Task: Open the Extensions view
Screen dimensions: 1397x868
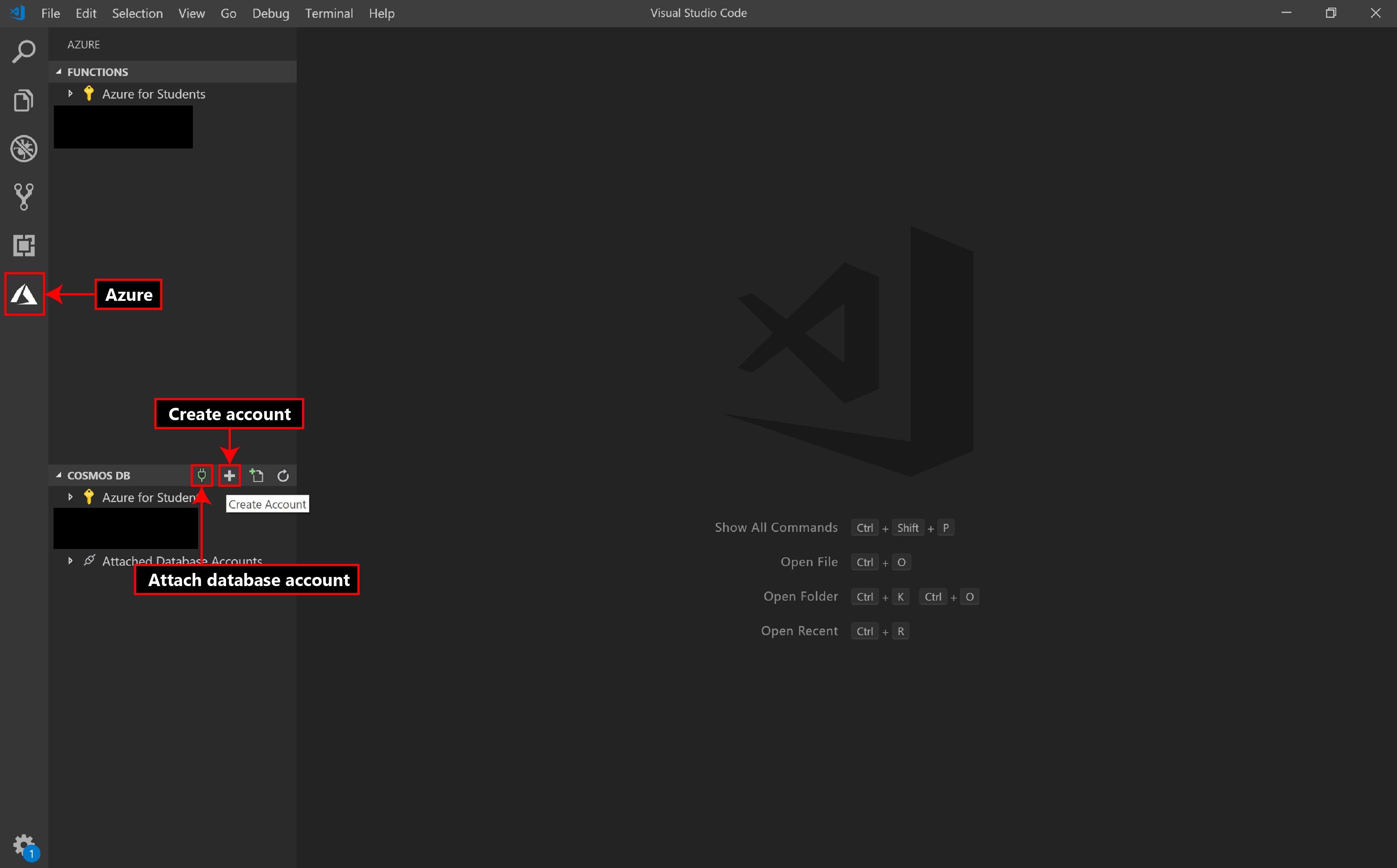Action: click(x=24, y=246)
